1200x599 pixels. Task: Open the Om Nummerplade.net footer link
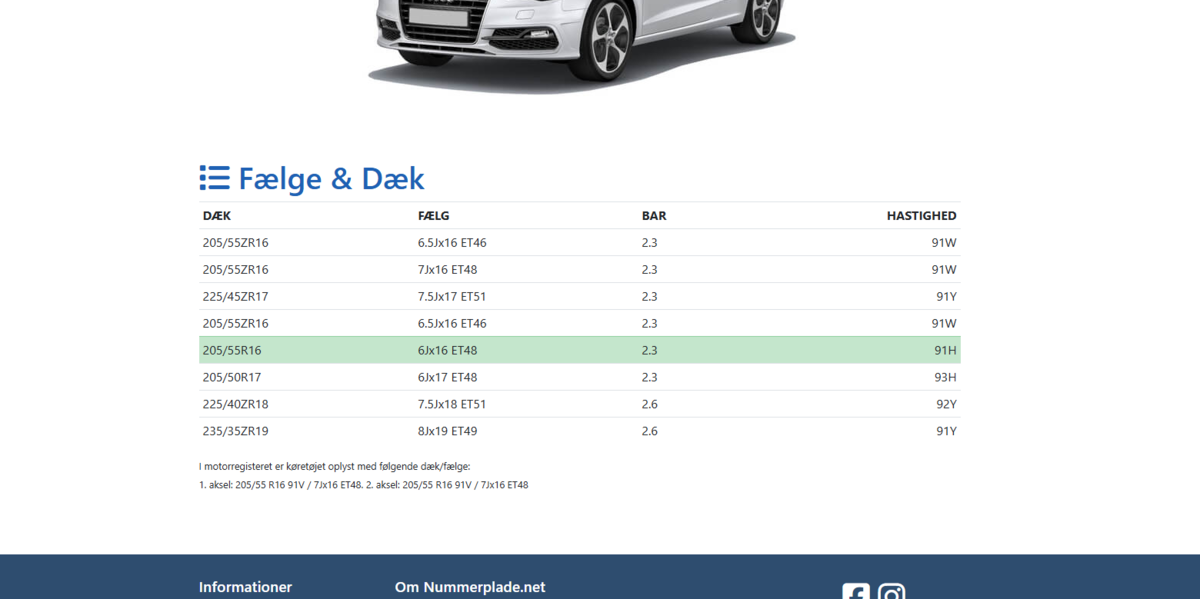pos(470,587)
